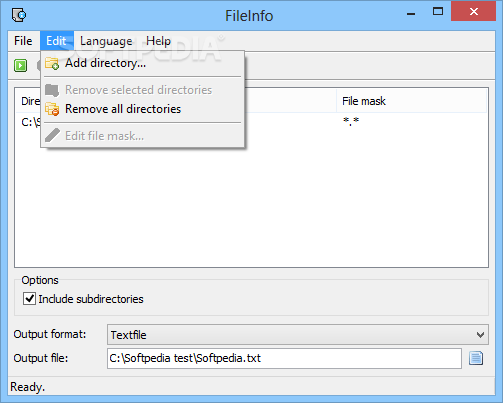
Task: Minimize the FileInfo window
Action: (411, 13)
